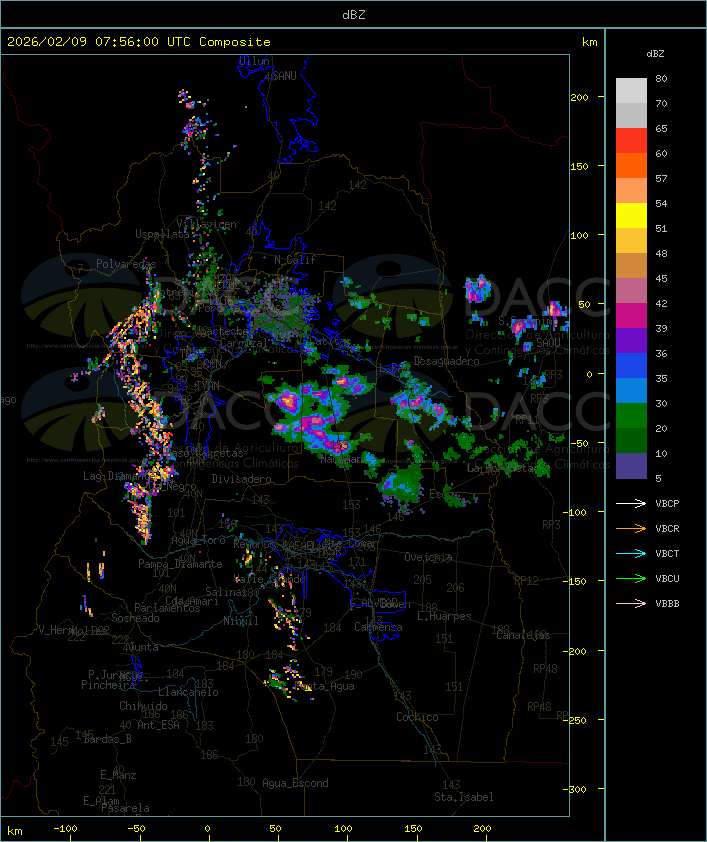
Task: Click the N_Calif place label
Action: 295,260
